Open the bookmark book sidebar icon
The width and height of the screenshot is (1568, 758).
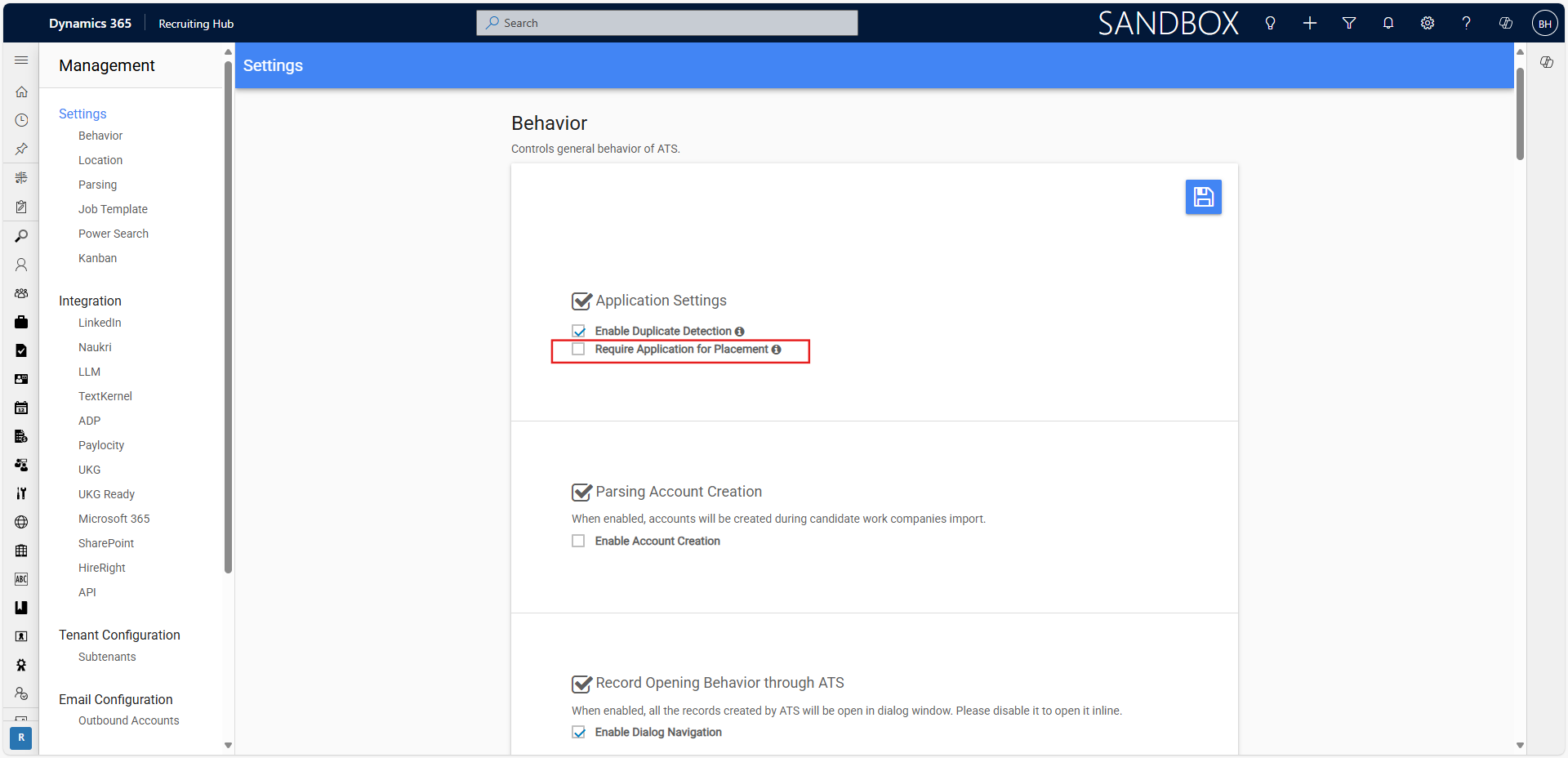(21, 608)
